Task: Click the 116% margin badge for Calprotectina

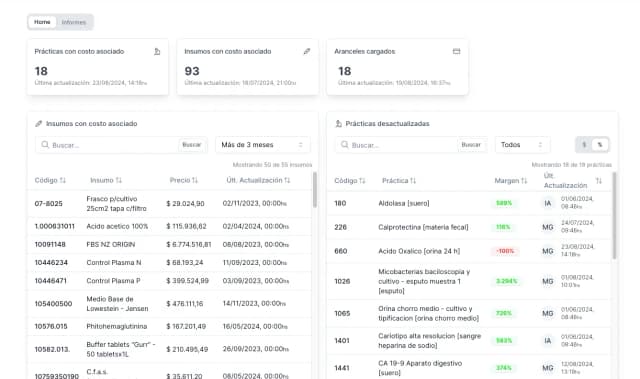Action: click(503, 227)
